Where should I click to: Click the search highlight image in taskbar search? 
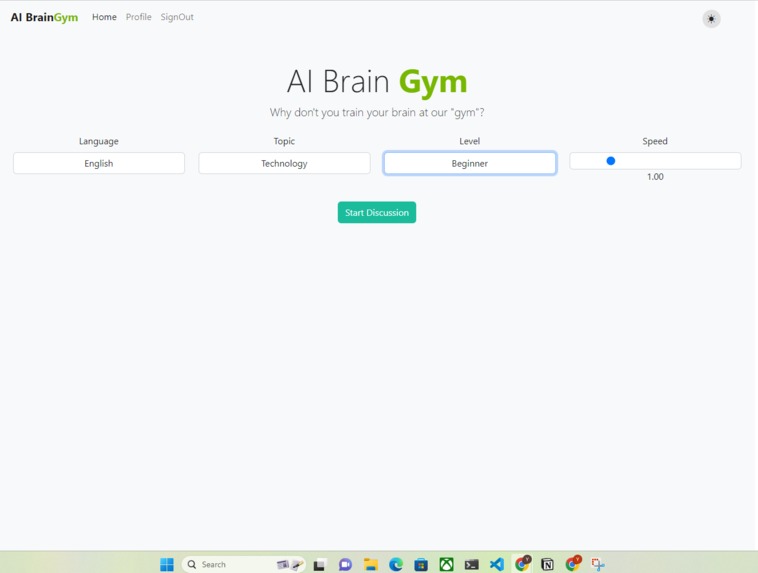click(290, 564)
